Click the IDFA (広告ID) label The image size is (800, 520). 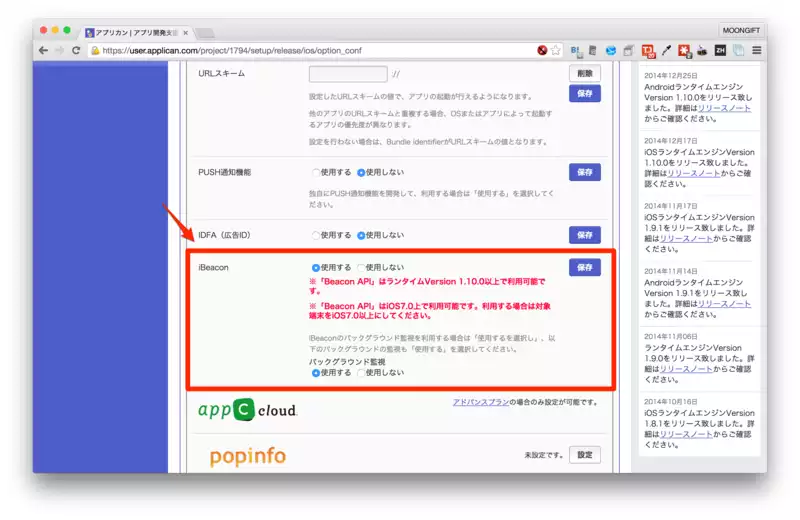[x=224, y=235]
